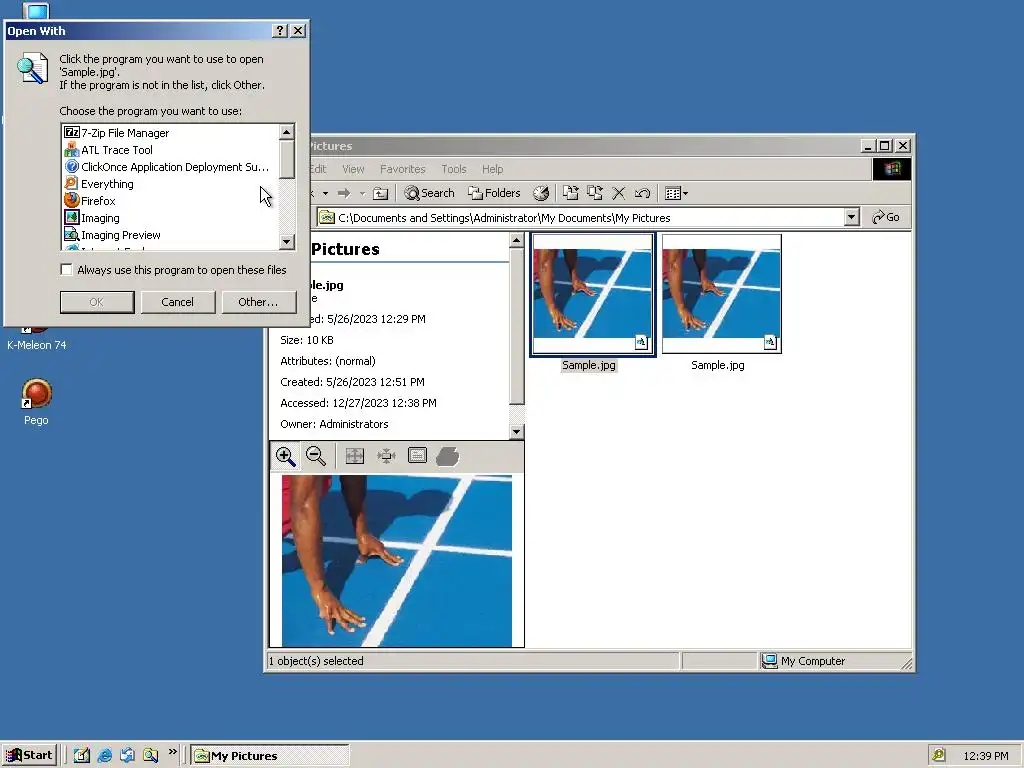Image resolution: width=1024 pixels, height=768 pixels.
Task: Click the Move To toolbar icon
Action: click(571, 193)
